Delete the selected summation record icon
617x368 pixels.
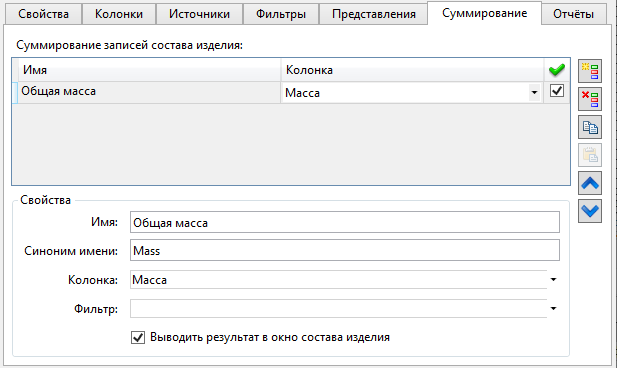[589, 99]
